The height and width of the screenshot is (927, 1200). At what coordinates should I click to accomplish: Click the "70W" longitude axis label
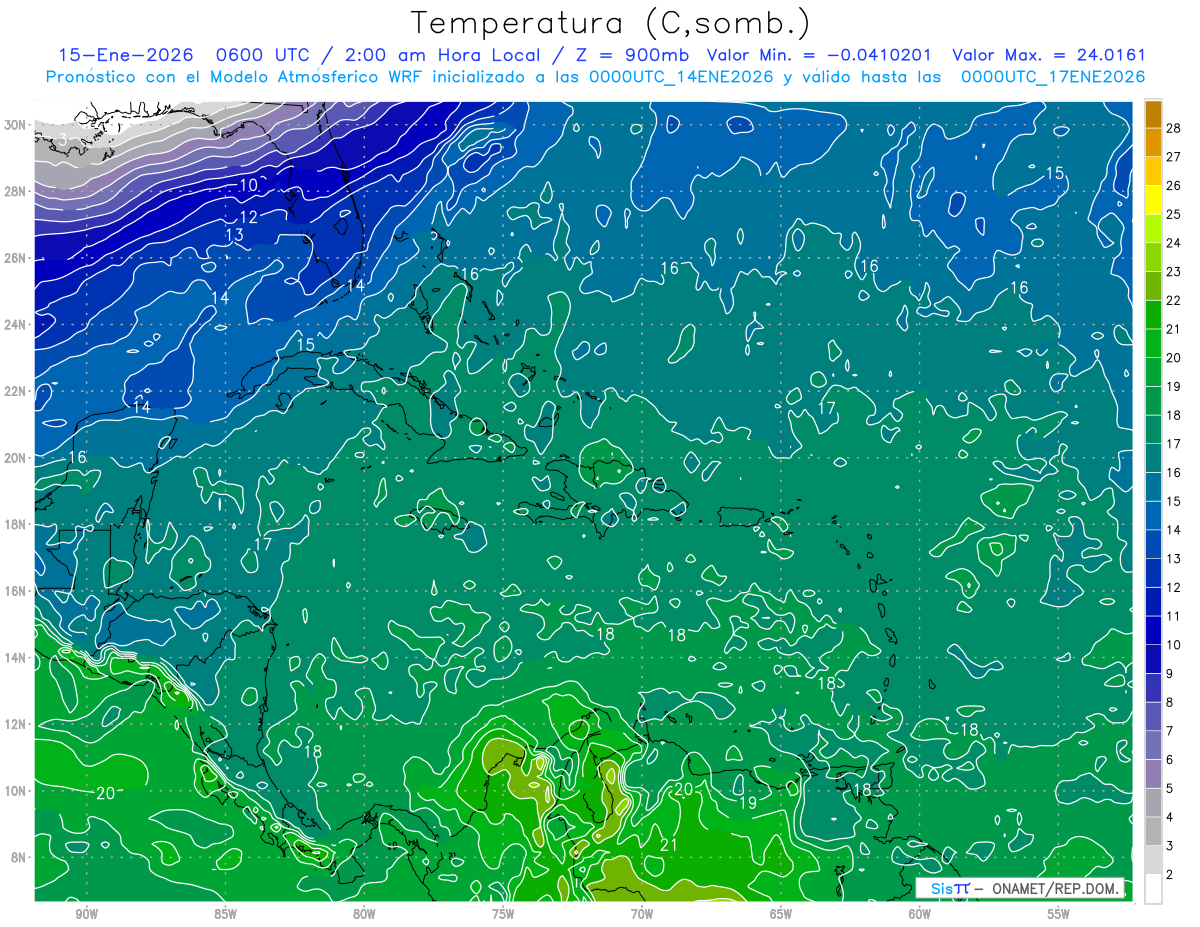(x=642, y=915)
